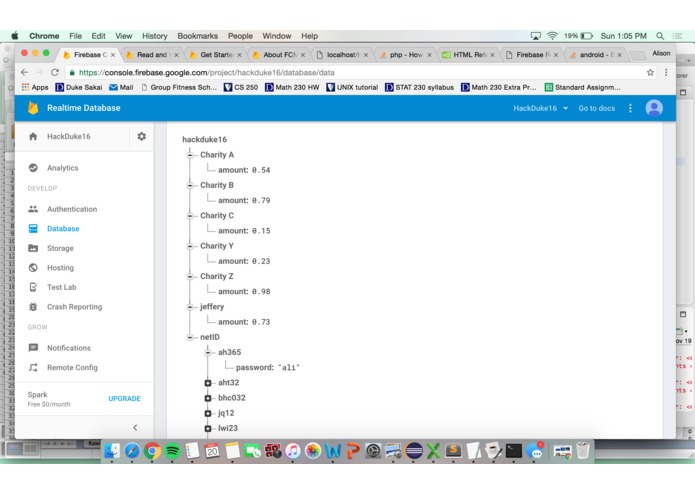Switch to the Get Started tab
Viewport: 695px width, 494px height.
(x=215, y=54)
